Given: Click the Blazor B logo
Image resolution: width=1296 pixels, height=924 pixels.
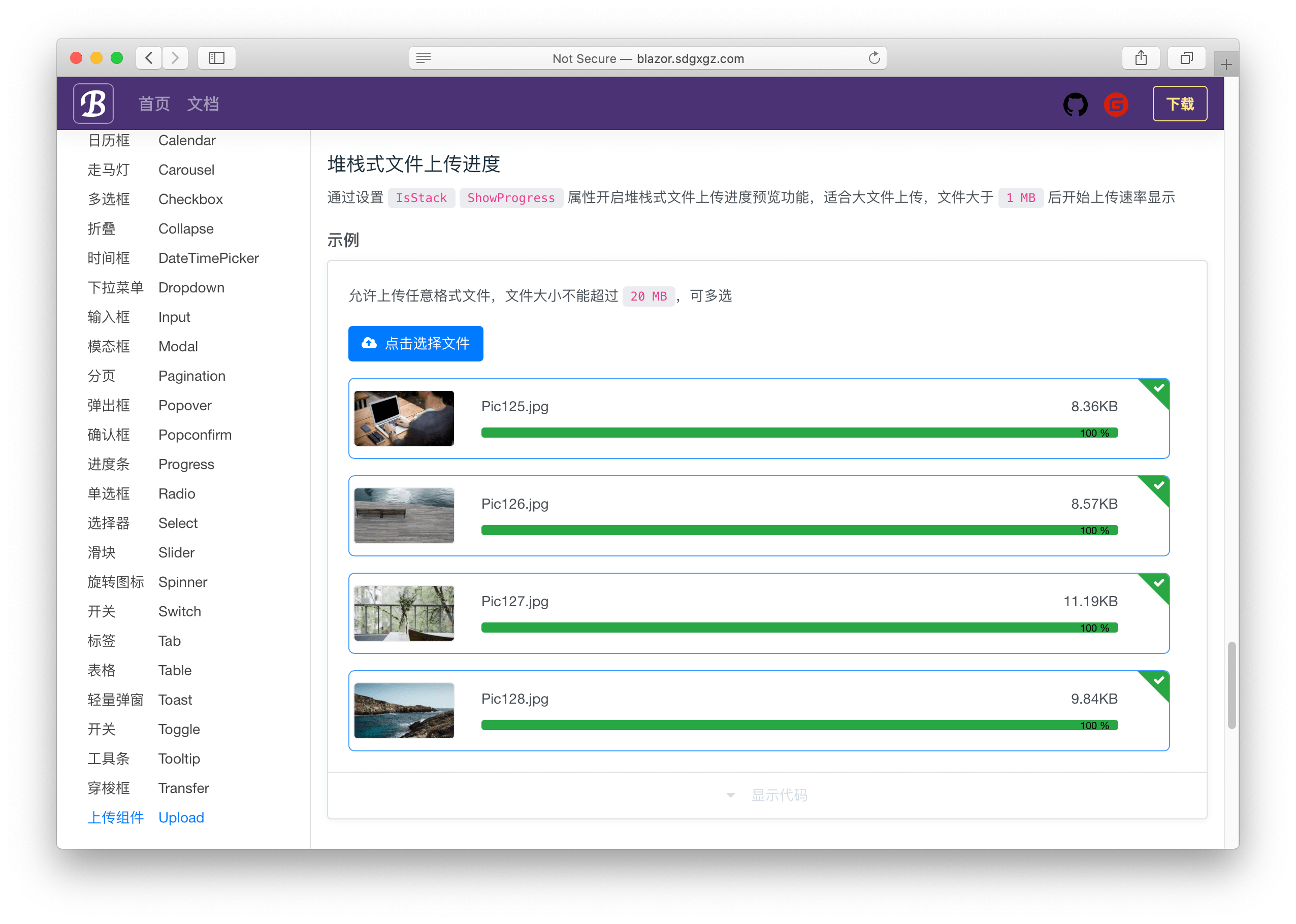Looking at the screenshot, I should click(x=93, y=104).
